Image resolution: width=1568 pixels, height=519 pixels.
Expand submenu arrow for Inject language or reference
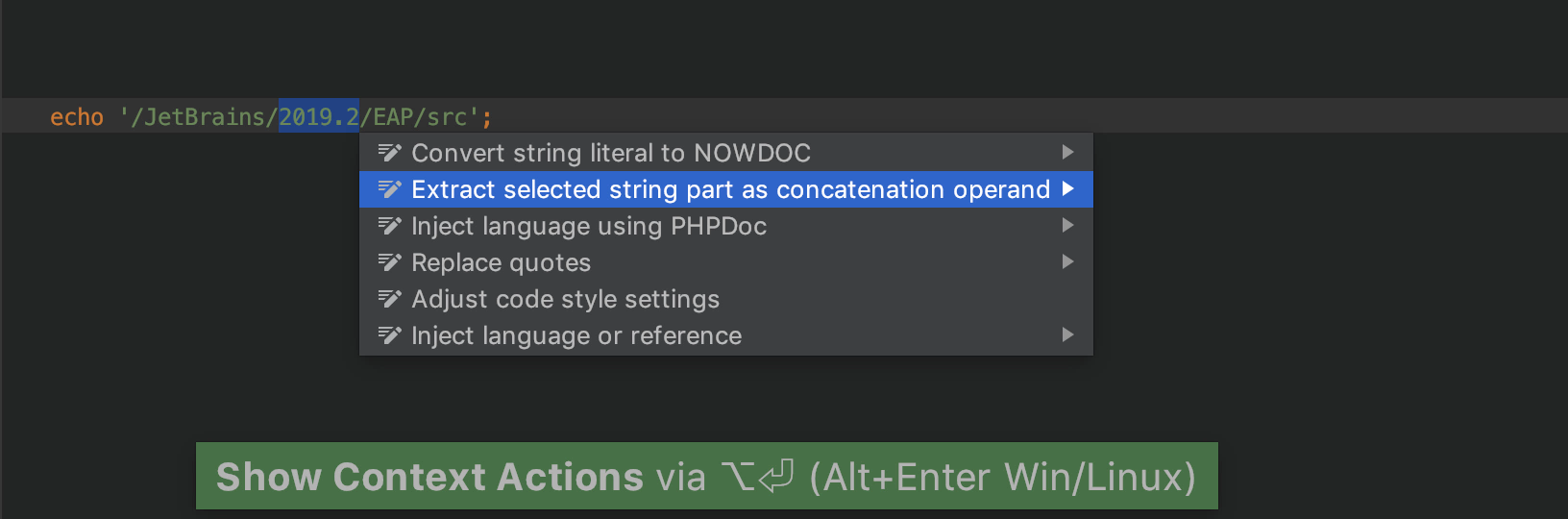(x=1067, y=334)
